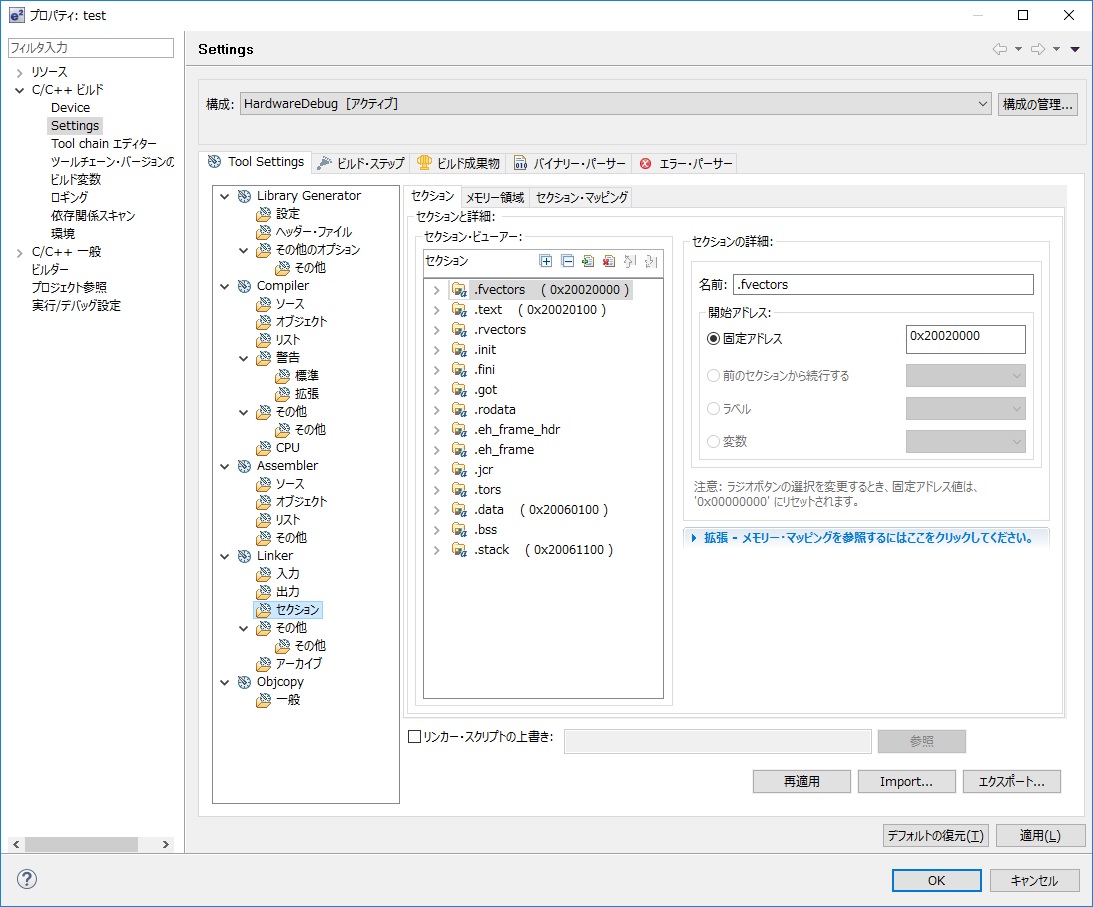Click the expand all sections icon

(x=546, y=261)
